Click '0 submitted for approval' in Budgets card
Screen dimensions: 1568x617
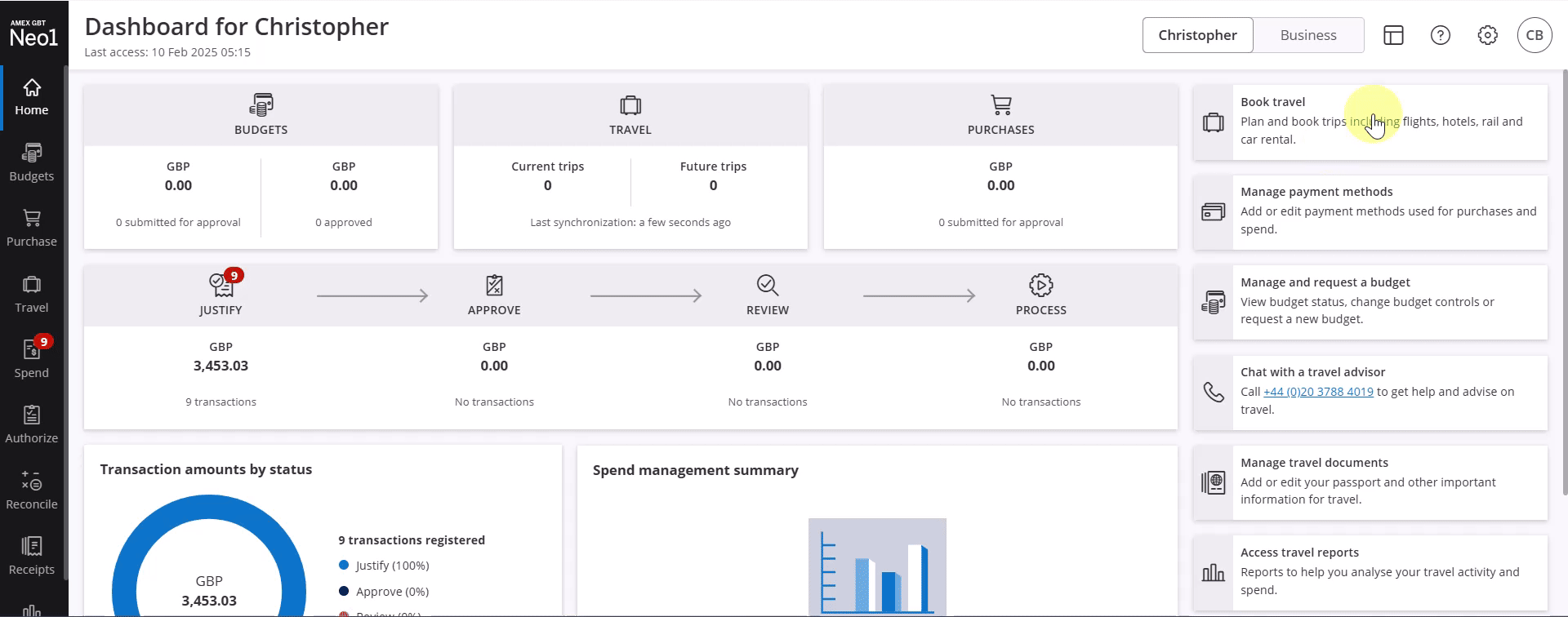click(x=178, y=222)
